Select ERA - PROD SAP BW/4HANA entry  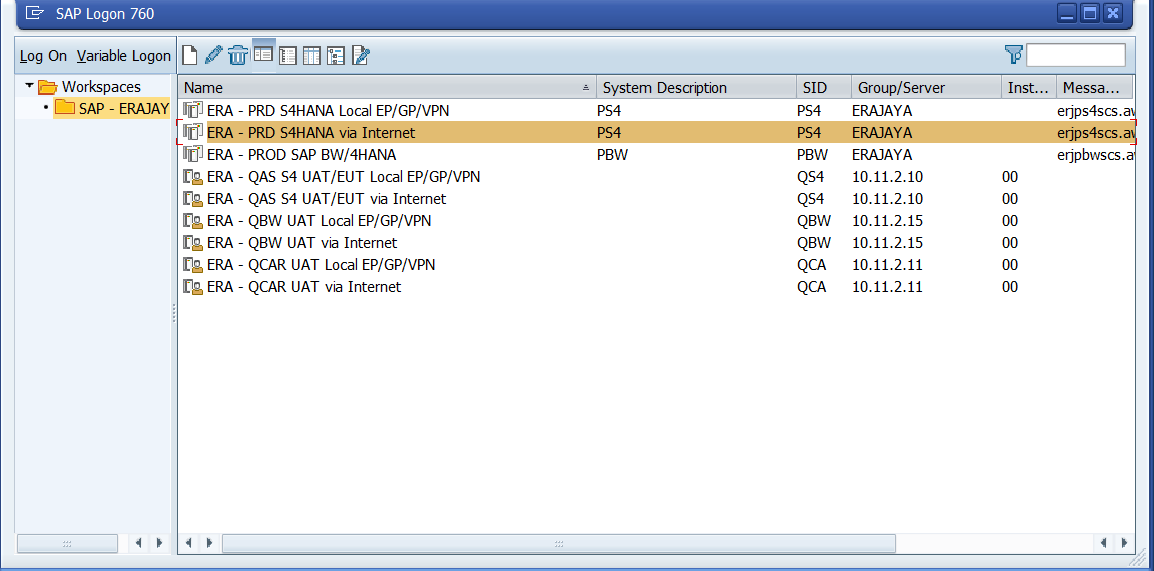301,155
